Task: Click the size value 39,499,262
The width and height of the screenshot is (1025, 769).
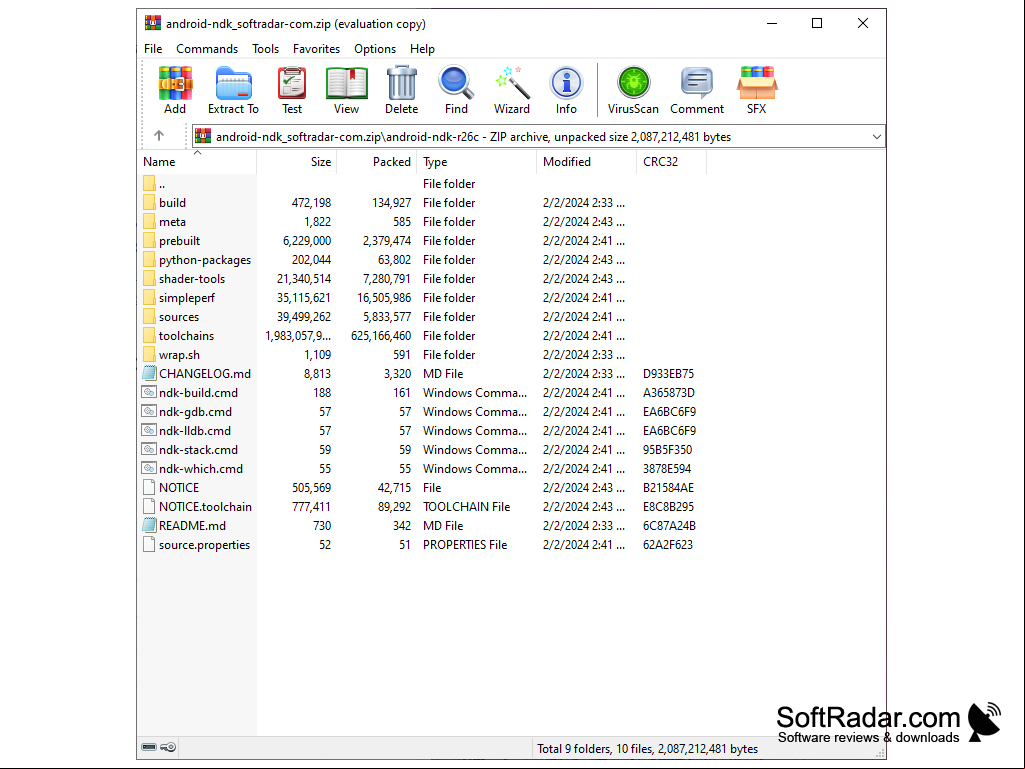Action: (303, 316)
